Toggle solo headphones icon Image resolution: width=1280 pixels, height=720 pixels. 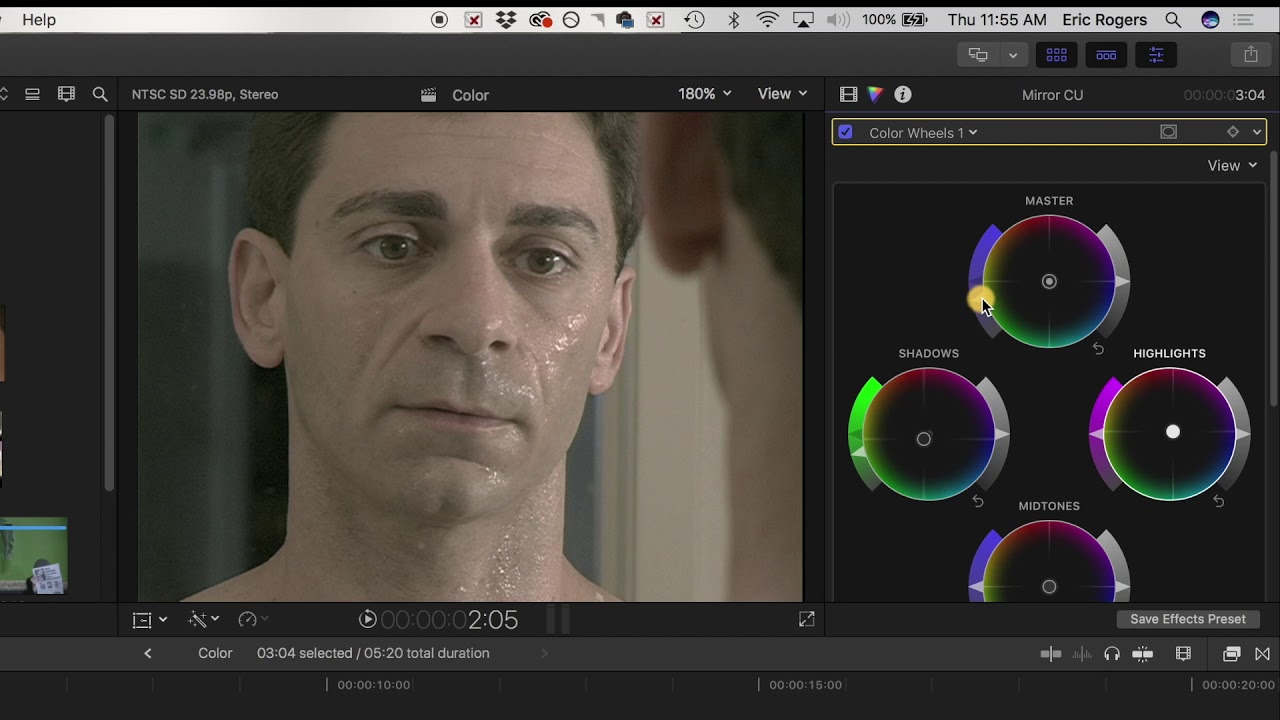coord(1112,654)
